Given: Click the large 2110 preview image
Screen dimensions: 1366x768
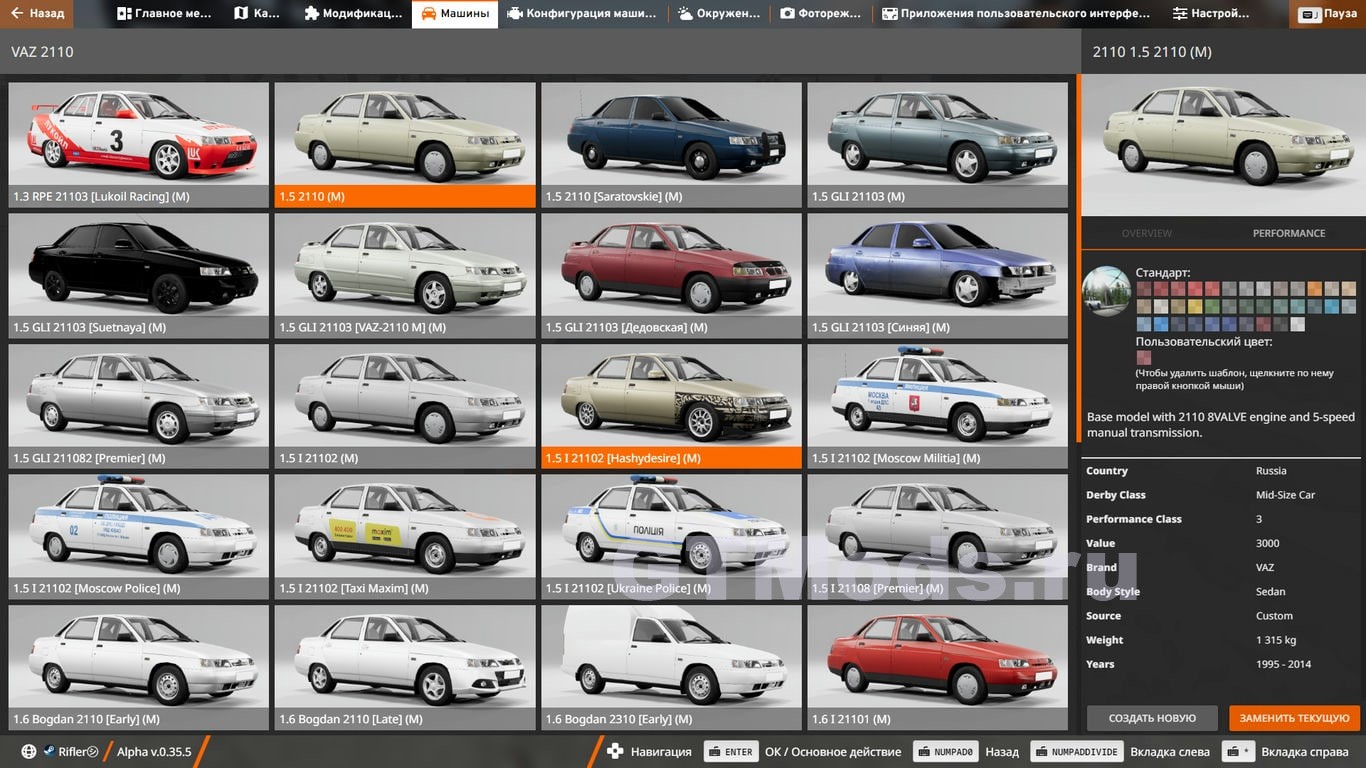Looking at the screenshot, I should pos(1224,145).
